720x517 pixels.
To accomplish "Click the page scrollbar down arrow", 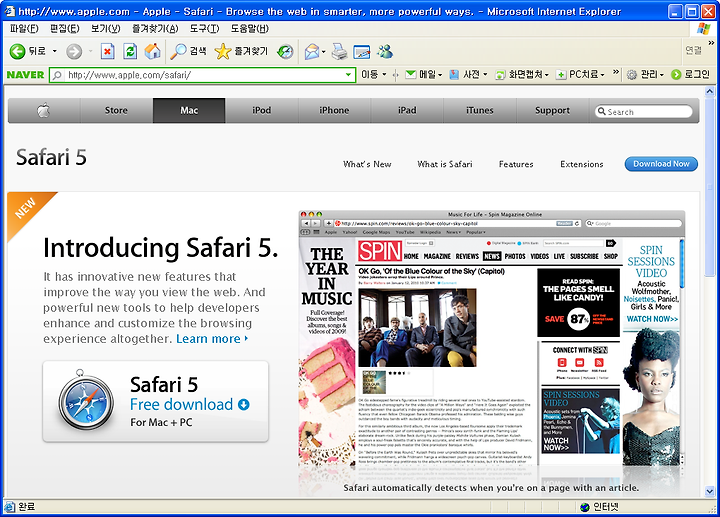I will (710, 492).
